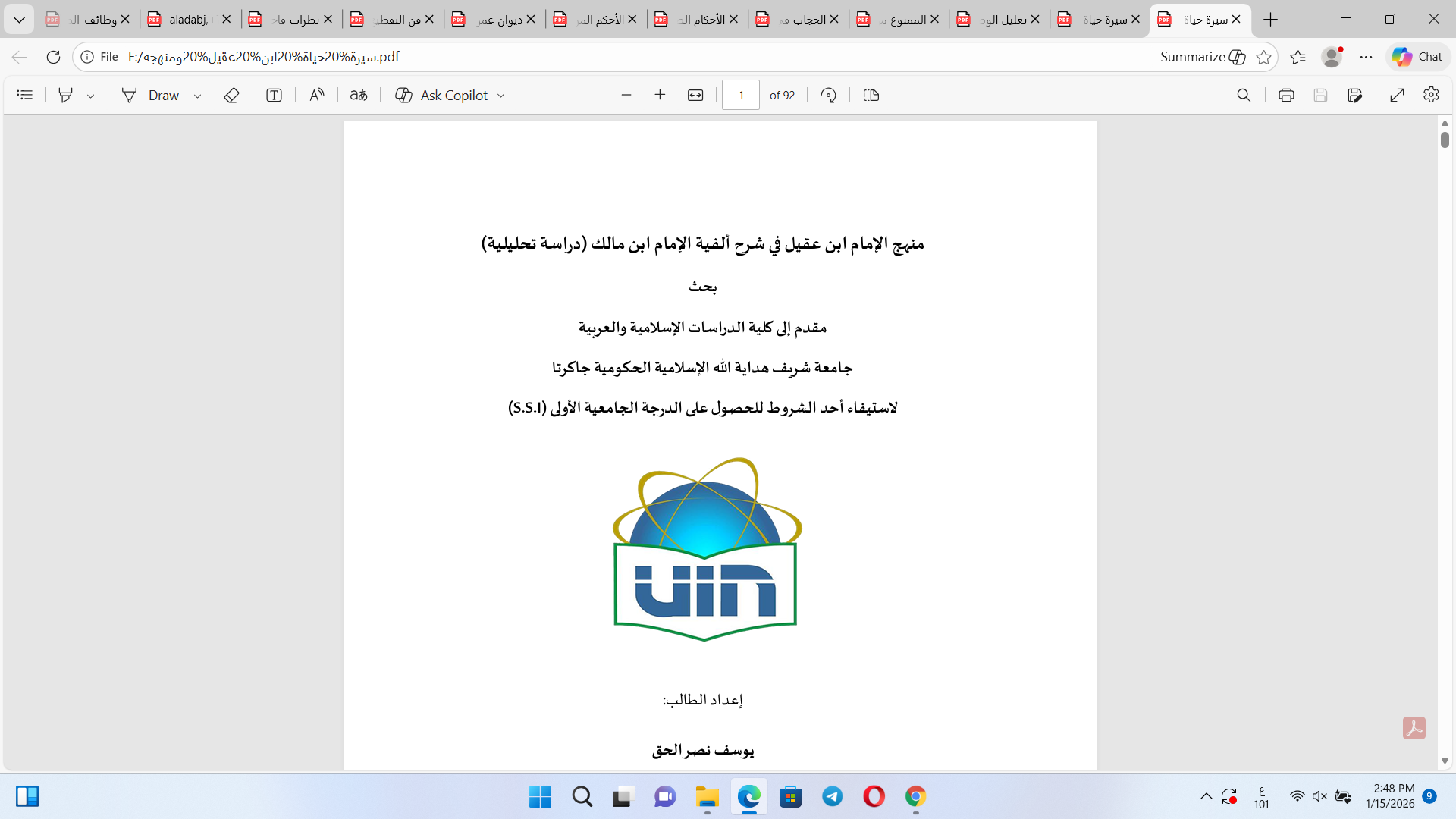Zoom out the PDF

[x=626, y=95]
